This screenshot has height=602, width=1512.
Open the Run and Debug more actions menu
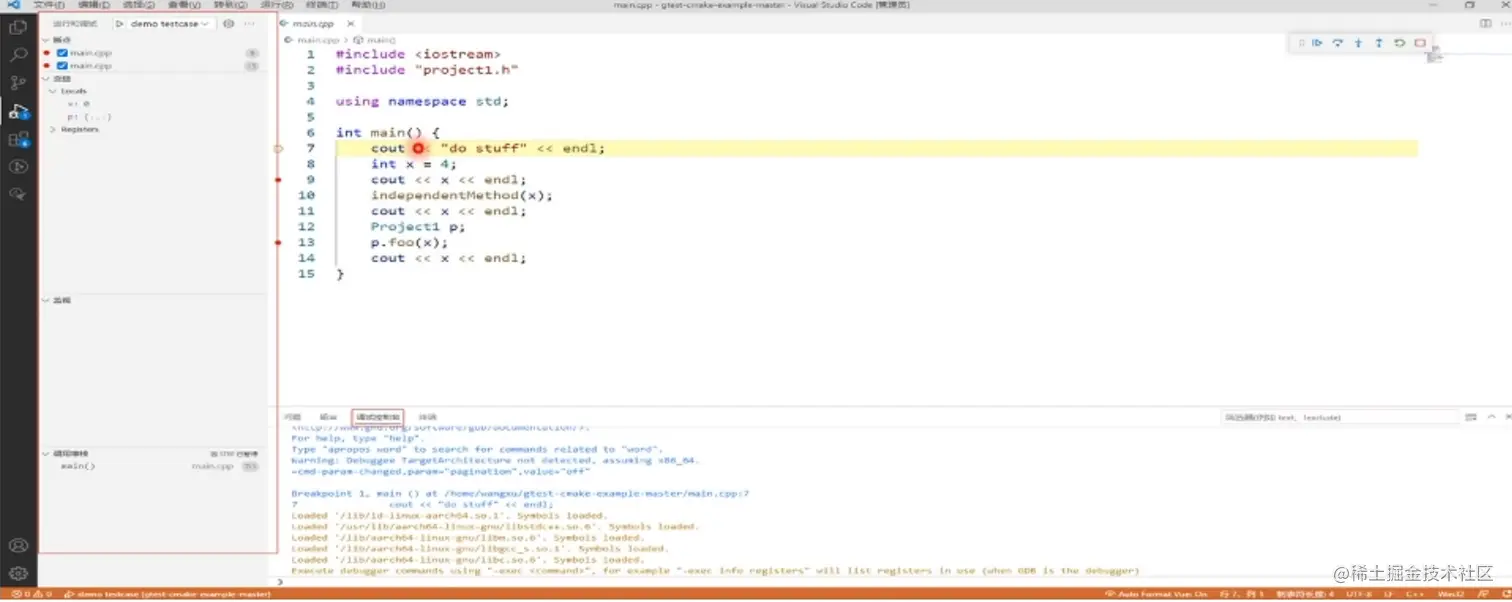(250, 23)
